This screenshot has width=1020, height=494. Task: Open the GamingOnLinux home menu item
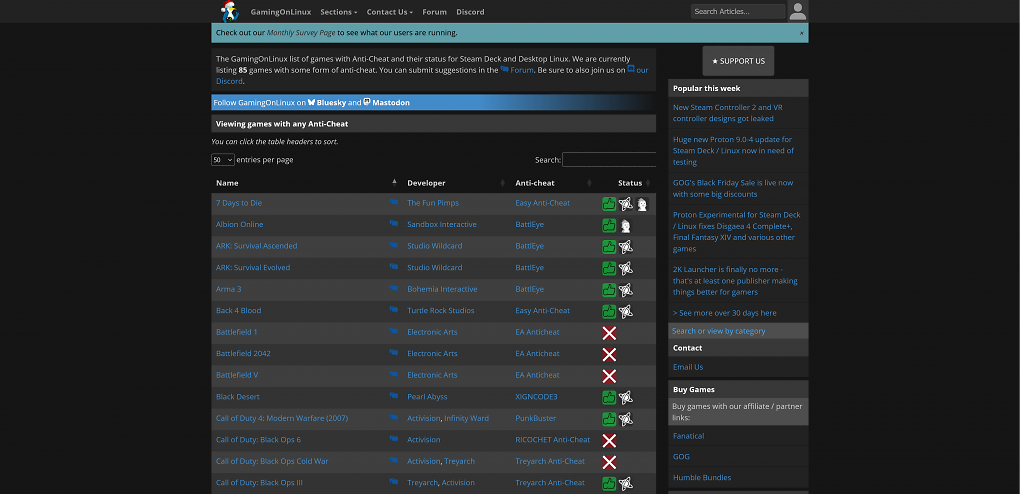tap(281, 12)
